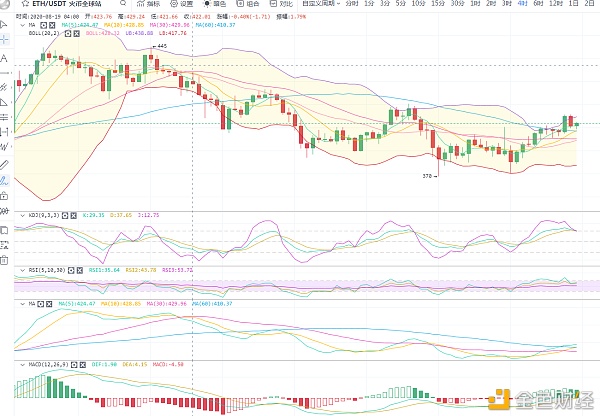Screen dimensions: 600x416
Task: Open the 设置 settings option
Action: [185, 4]
